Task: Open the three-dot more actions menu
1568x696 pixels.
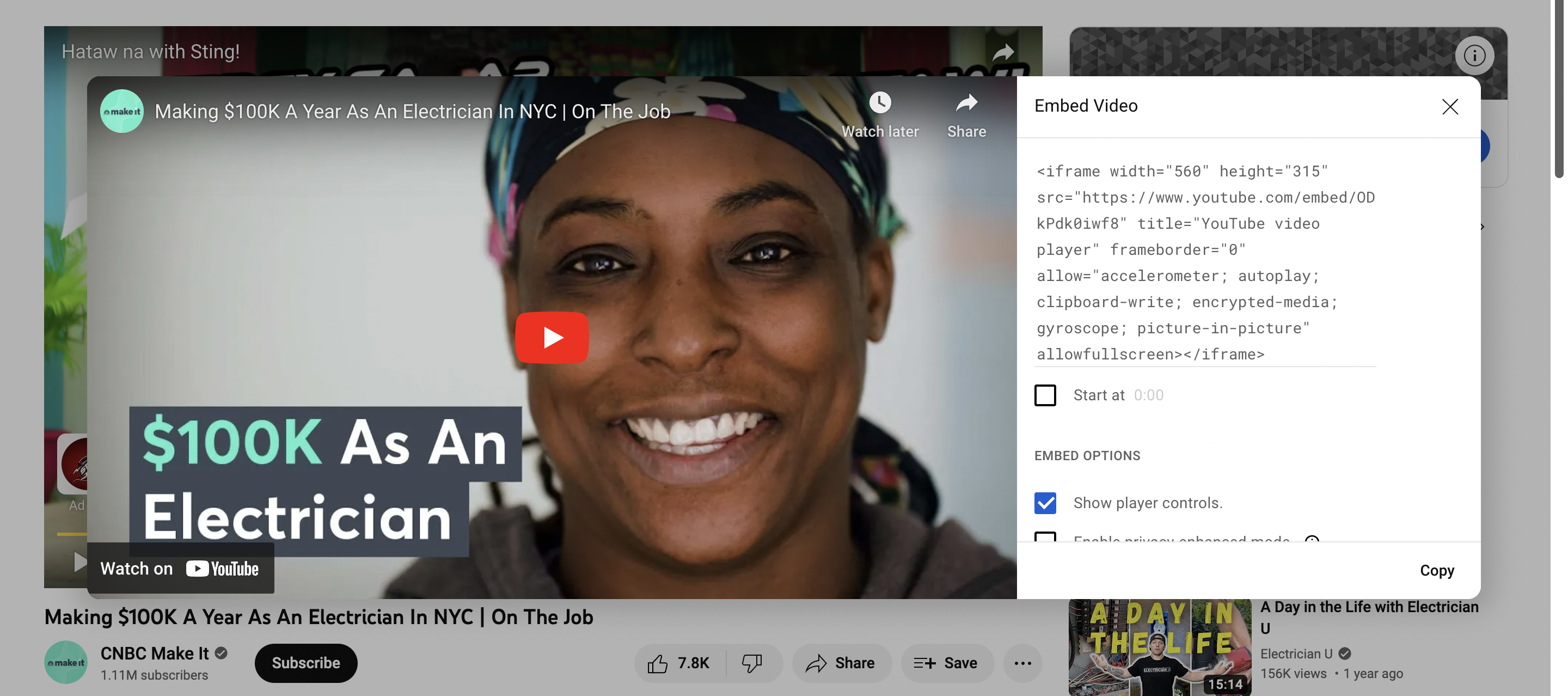Action: point(1022,663)
